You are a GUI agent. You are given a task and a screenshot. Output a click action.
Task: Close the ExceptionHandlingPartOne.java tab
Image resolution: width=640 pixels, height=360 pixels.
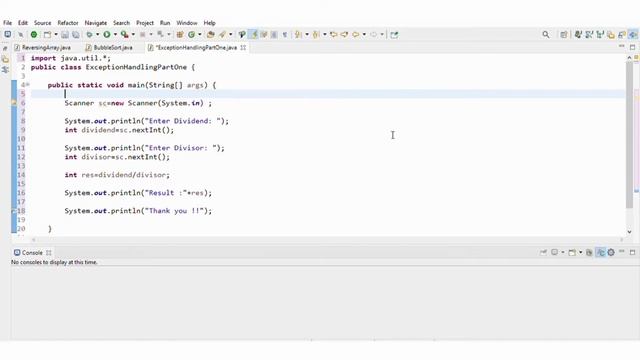(x=243, y=47)
